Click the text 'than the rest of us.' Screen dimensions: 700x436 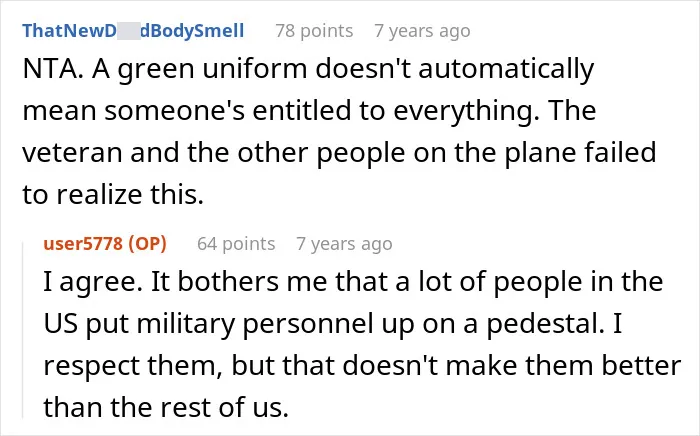(x=166, y=407)
